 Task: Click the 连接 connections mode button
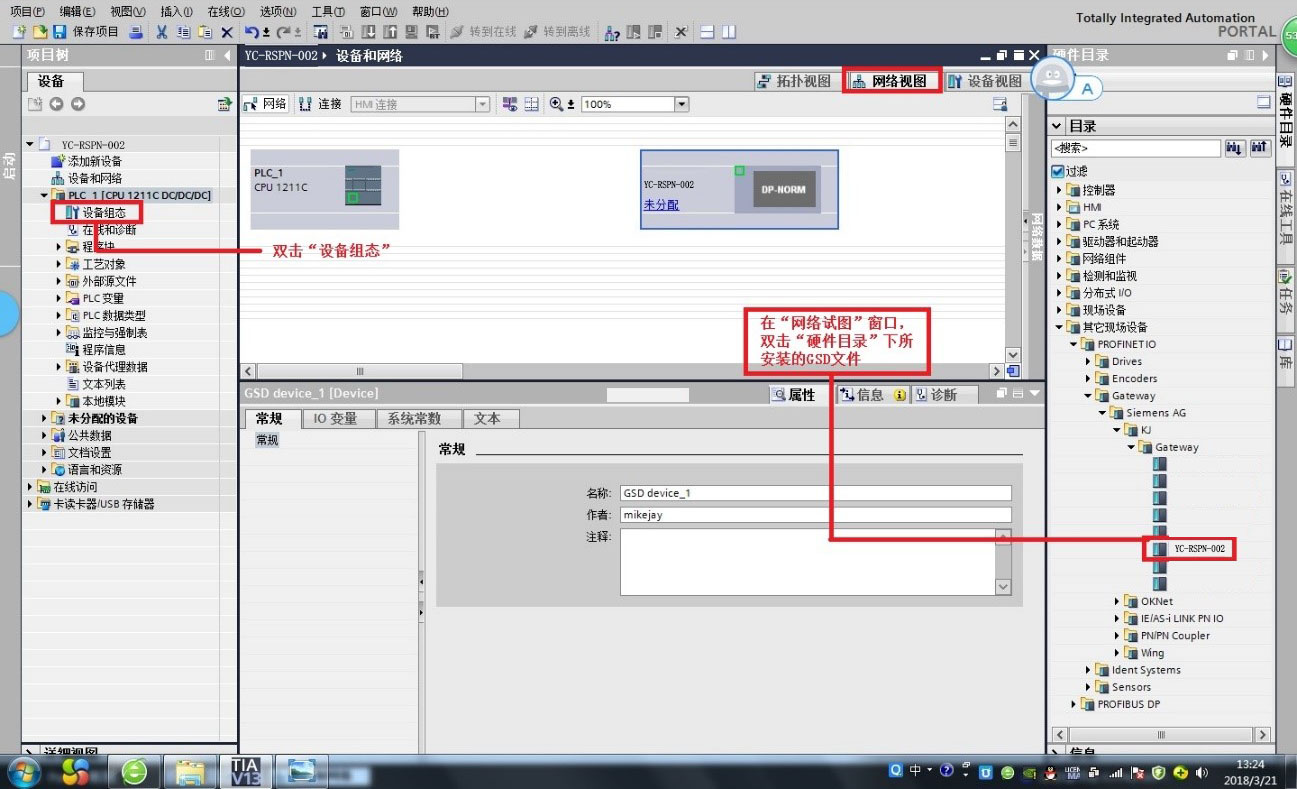(321, 104)
